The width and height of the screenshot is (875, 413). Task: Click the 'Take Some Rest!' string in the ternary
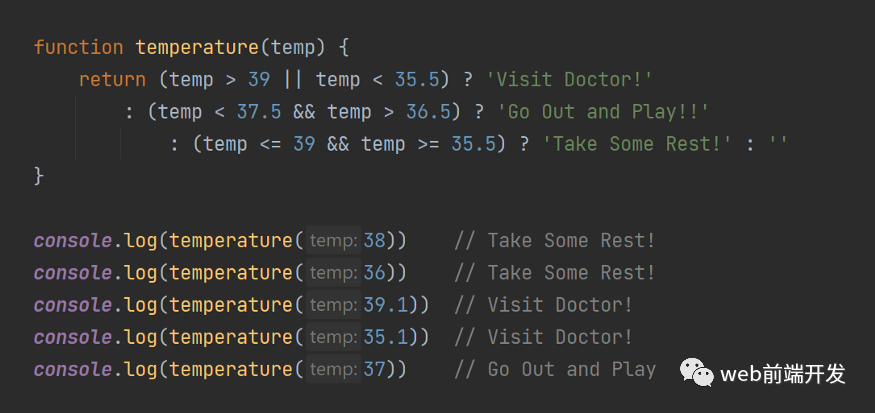636,145
